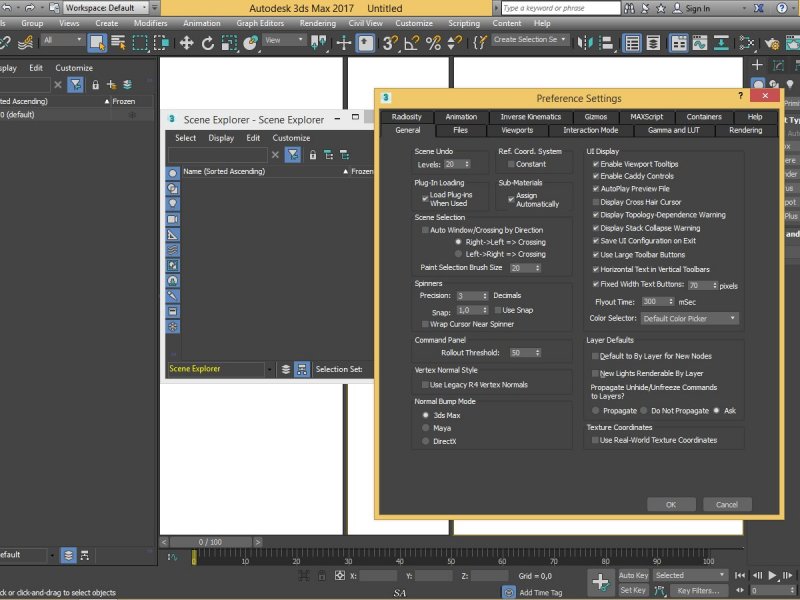800x600 pixels.
Task: Open the Civil View menu
Action: [x=365, y=23]
